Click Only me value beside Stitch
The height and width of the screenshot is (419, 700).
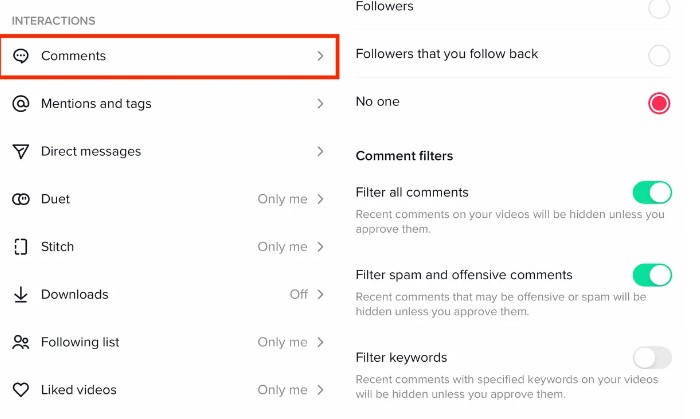282,247
